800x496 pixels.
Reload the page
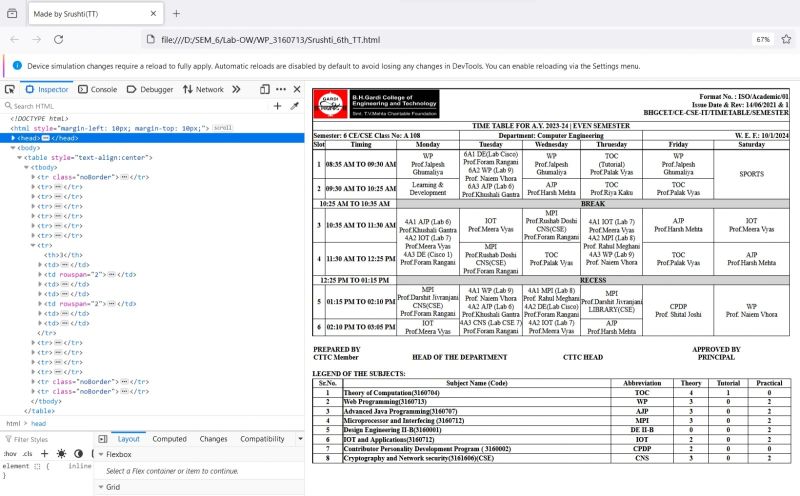point(61,39)
